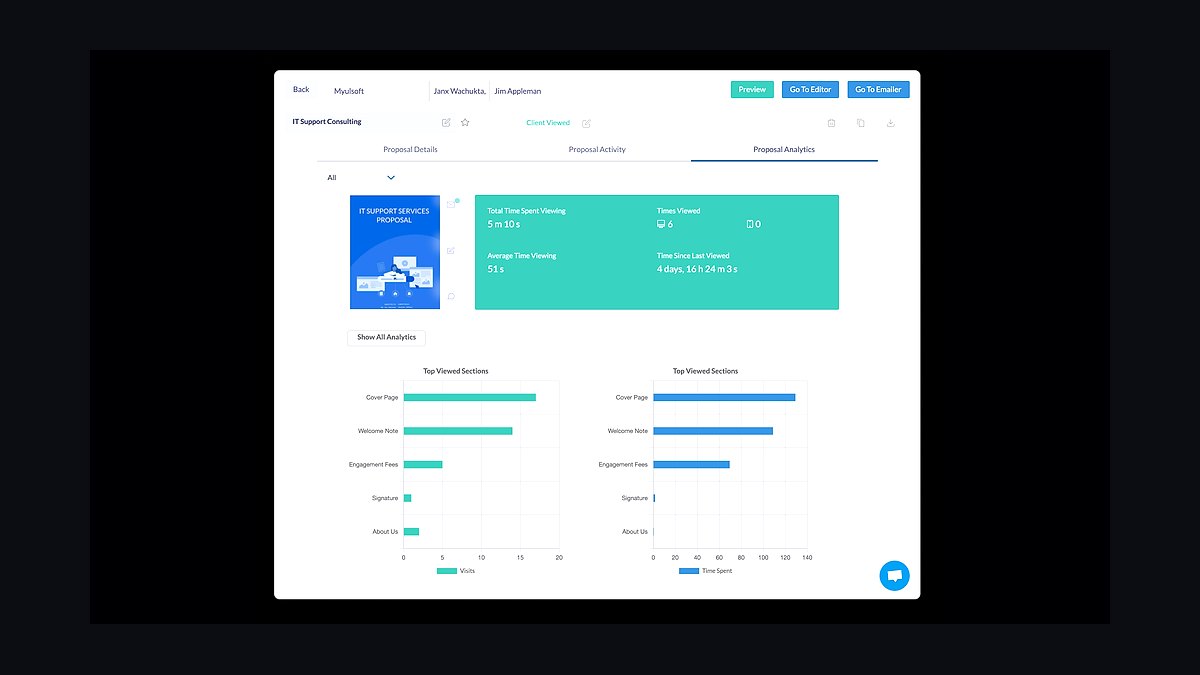This screenshot has height=675, width=1200.
Task: Click the Engagement Fees bar in Visits chart
Action: 423,464
